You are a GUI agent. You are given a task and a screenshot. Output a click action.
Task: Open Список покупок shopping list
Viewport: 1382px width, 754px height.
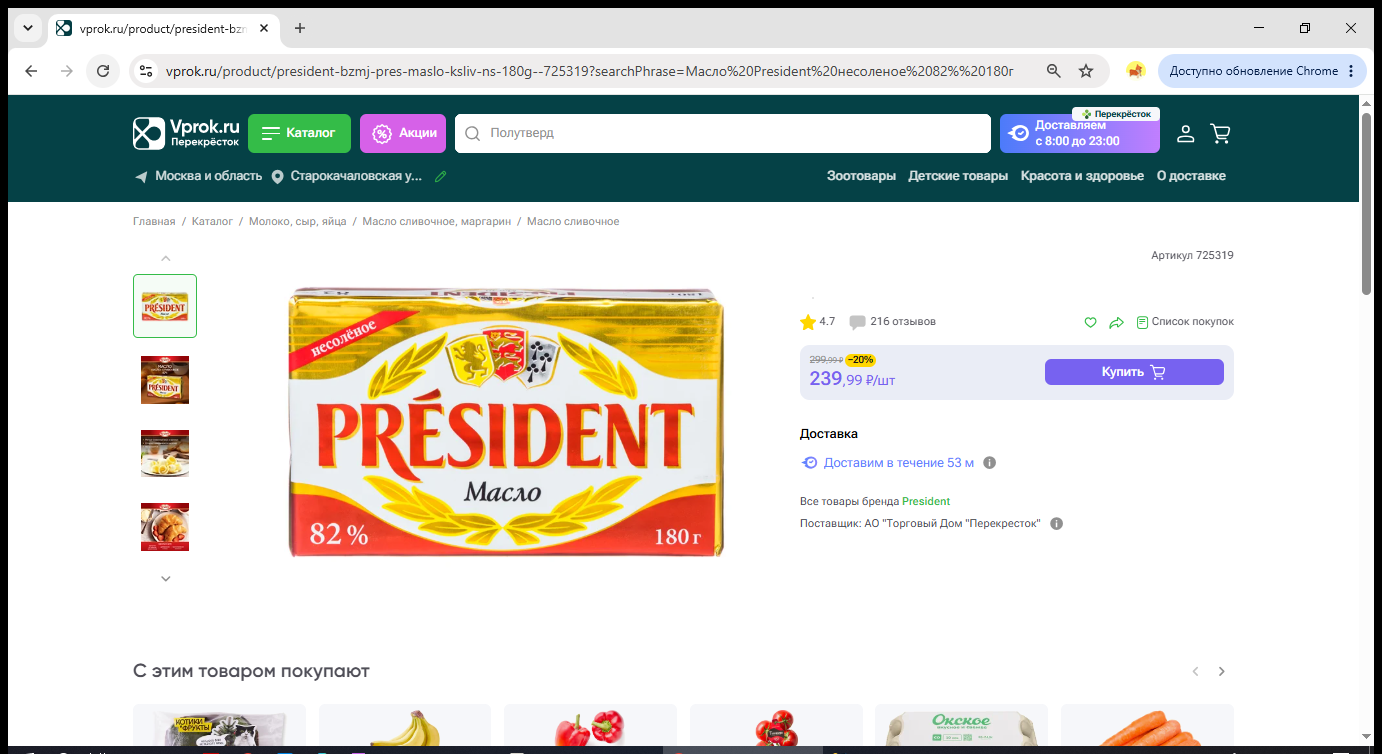pos(1185,322)
